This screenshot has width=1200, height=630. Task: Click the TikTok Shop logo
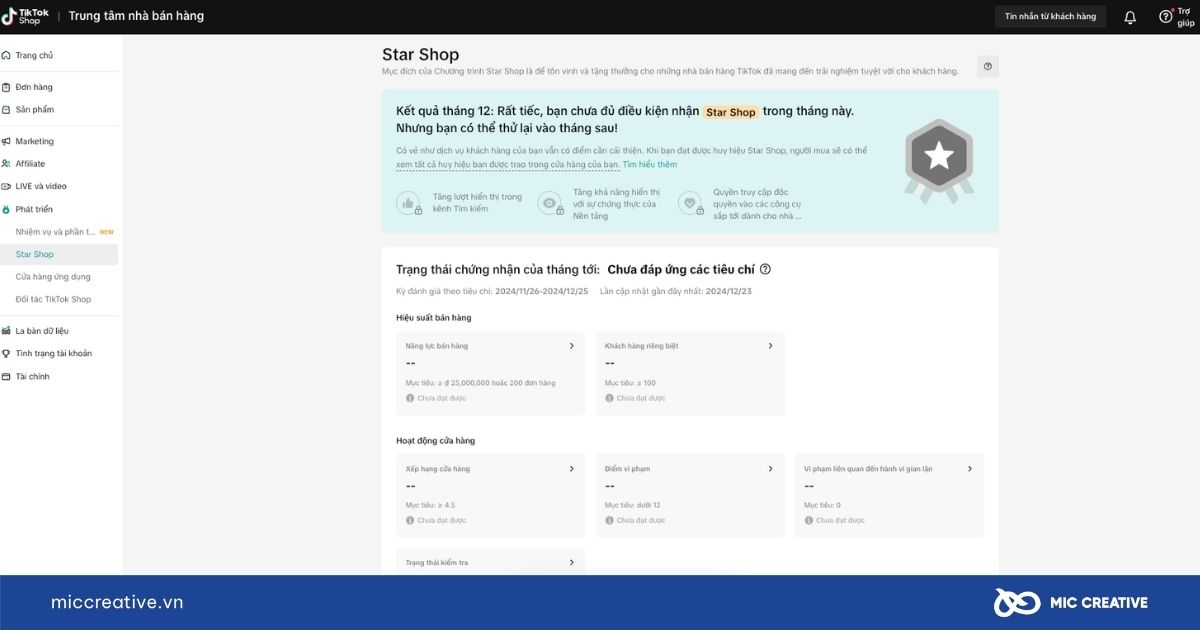click(x=24, y=16)
